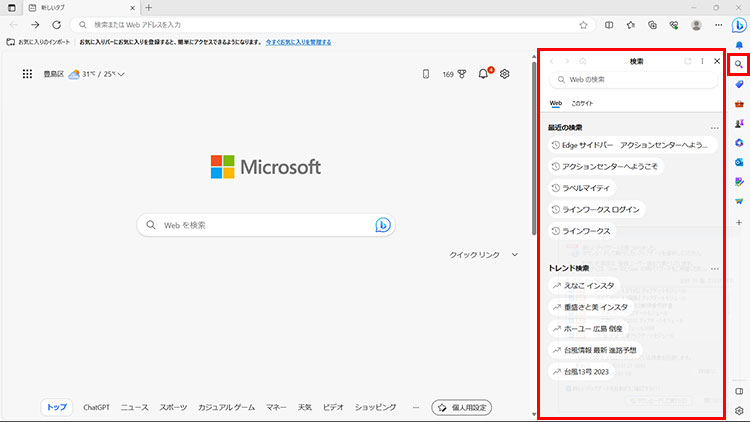Open the Tools briefcase icon in sidebar
Screen dimensions: 750x422
pos(739,103)
